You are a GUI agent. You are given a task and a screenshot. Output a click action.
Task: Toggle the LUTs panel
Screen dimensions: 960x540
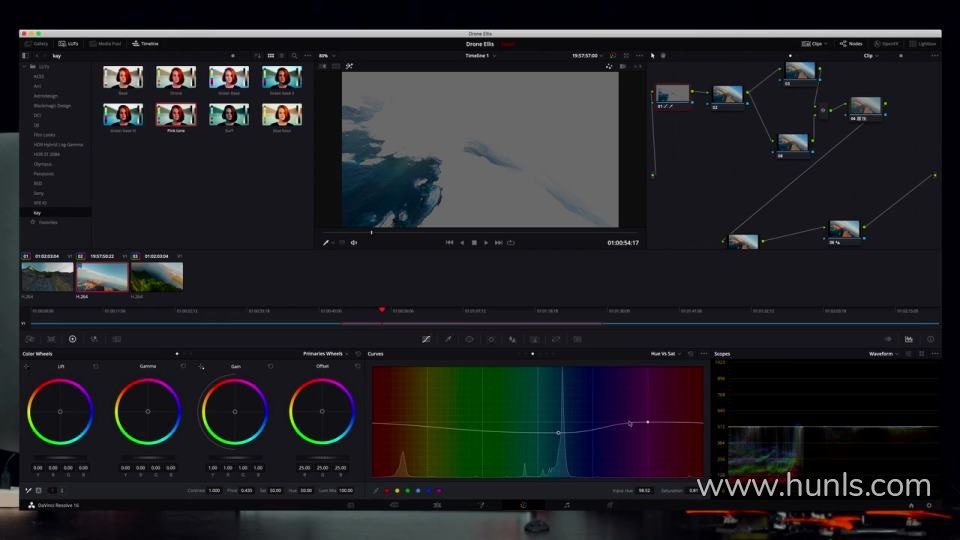tap(68, 44)
